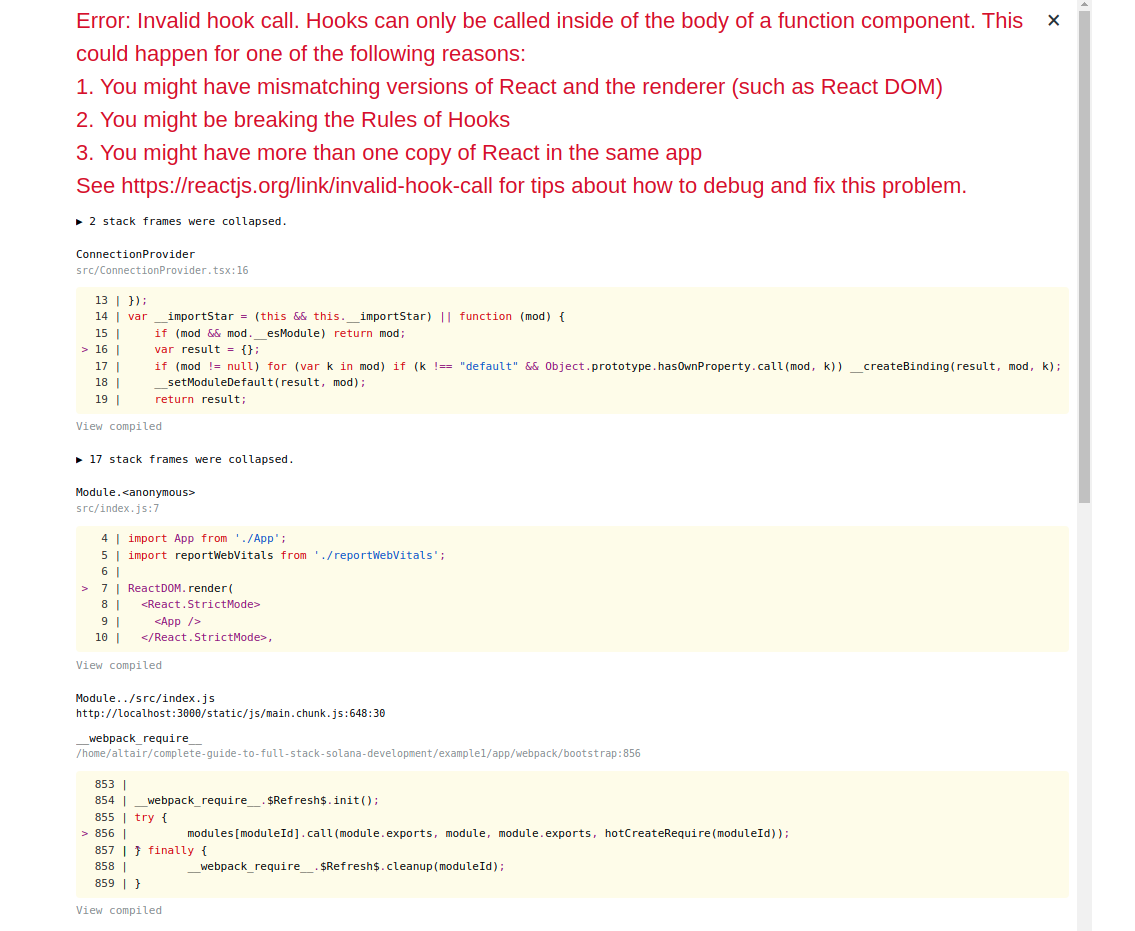This screenshot has height=931, width=1135.
Task: Click line 856 modules[moduleId].call code
Action: click(488, 834)
